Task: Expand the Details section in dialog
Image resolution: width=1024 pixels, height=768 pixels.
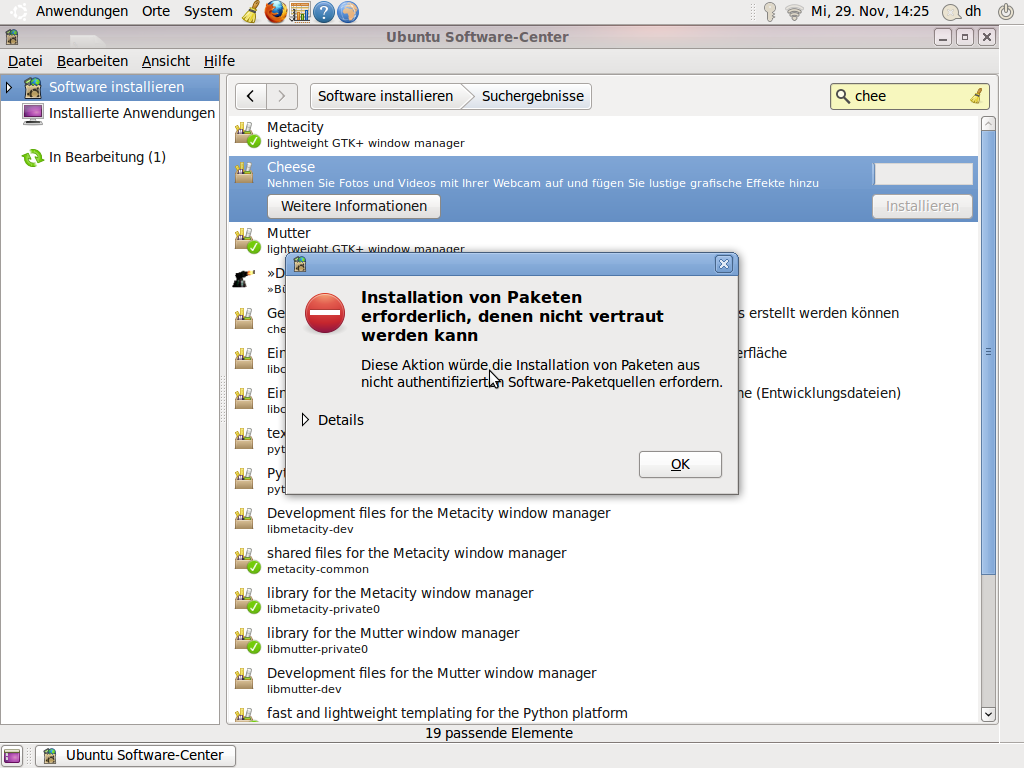Action: (x=332, y=420)
